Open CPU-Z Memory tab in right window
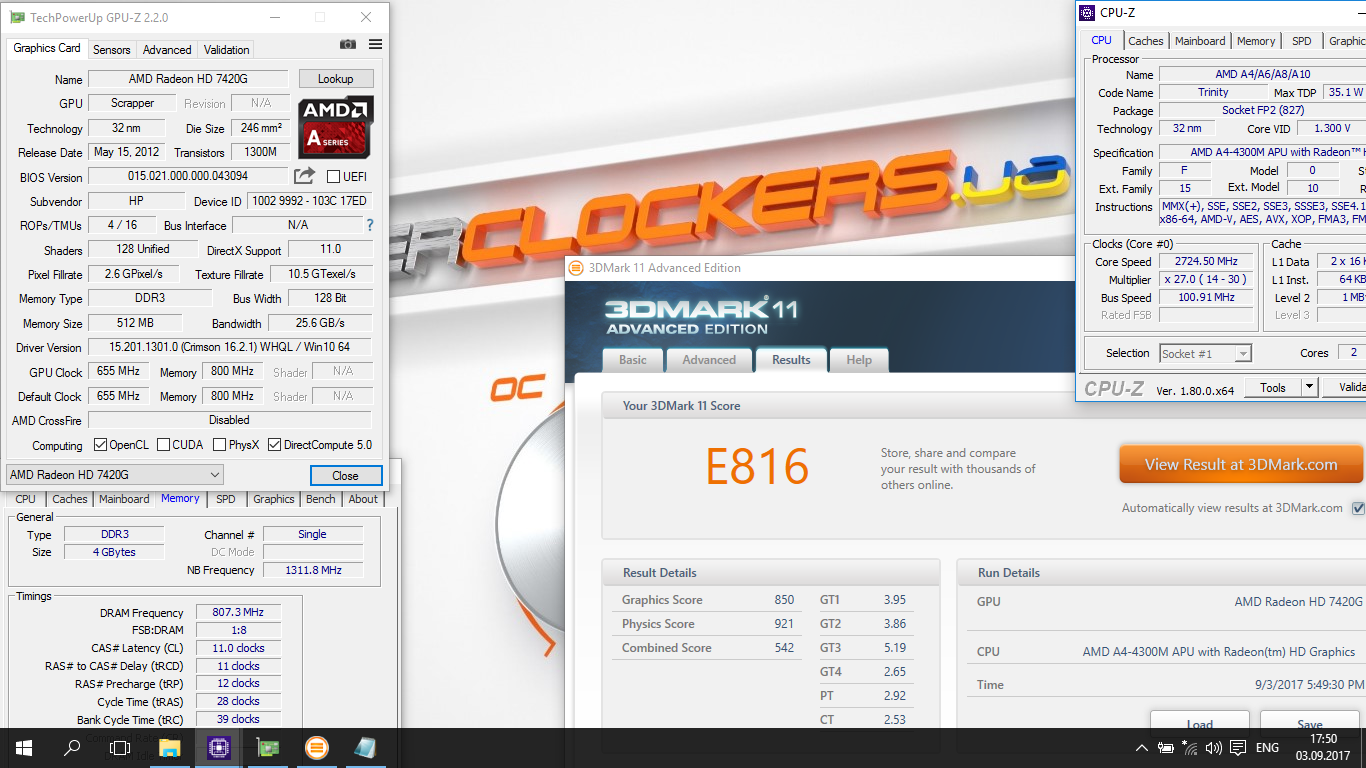Image resolution: width=1366 pixels, height=768 pixels. (1256, 41)
